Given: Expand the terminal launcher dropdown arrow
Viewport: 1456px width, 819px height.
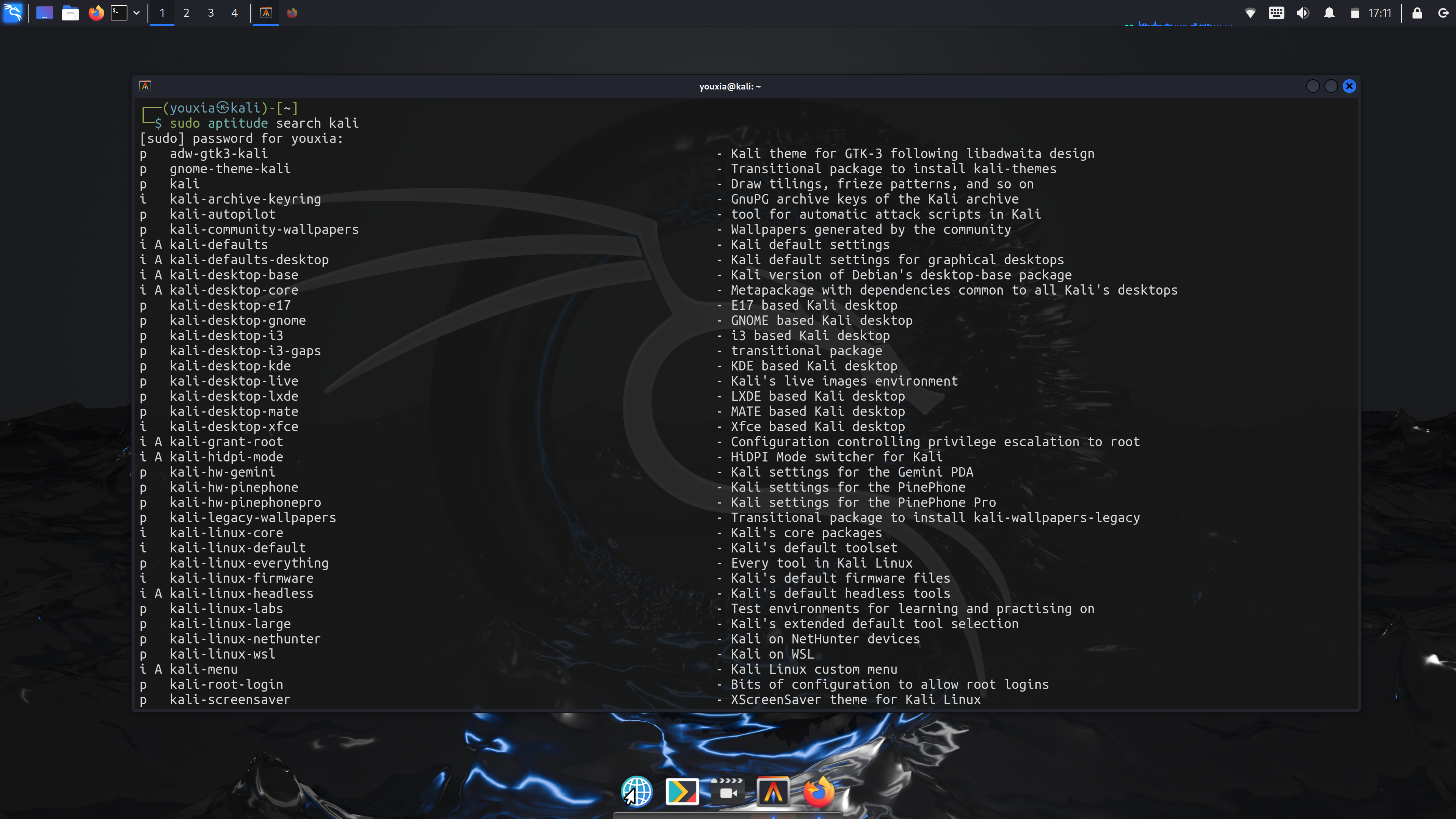Looking at the screenshot, I should click(136, 13).
